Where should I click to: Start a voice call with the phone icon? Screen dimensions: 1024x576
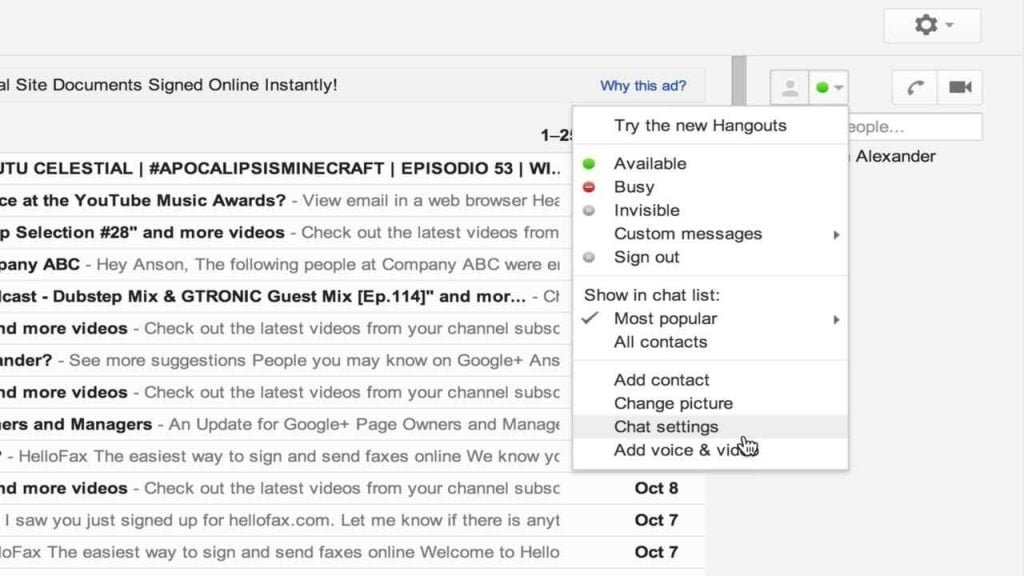[x=913, y=87]
